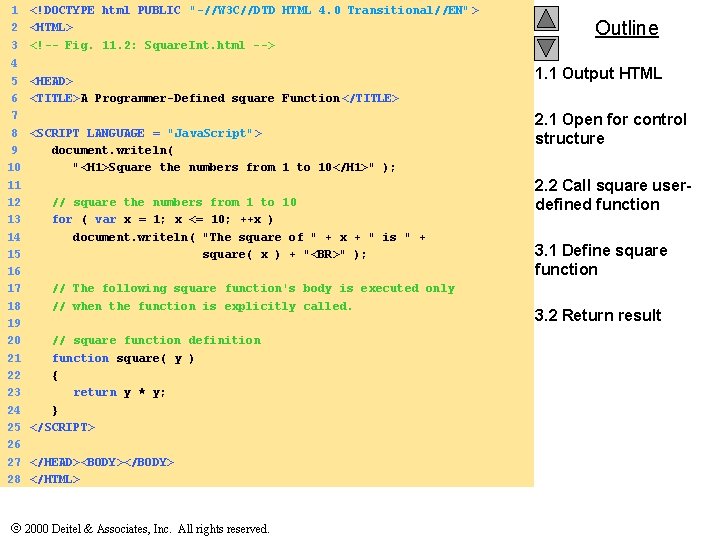
Task: Click the for loop statement on line 13
Action: pos(163,219)
